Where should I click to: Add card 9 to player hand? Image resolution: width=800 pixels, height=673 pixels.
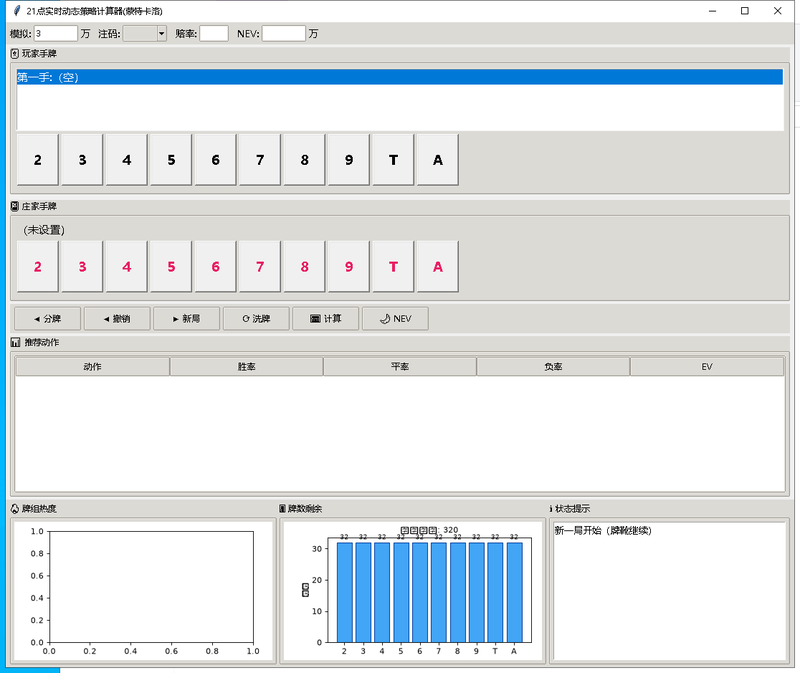point(348,160)
